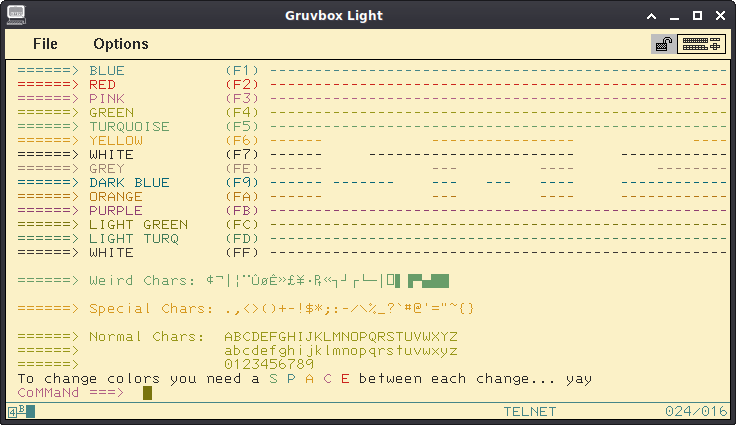The height and width of the screenshot is (425, 736).
Task: Click the TELNET status text
Action: (530, 412)
